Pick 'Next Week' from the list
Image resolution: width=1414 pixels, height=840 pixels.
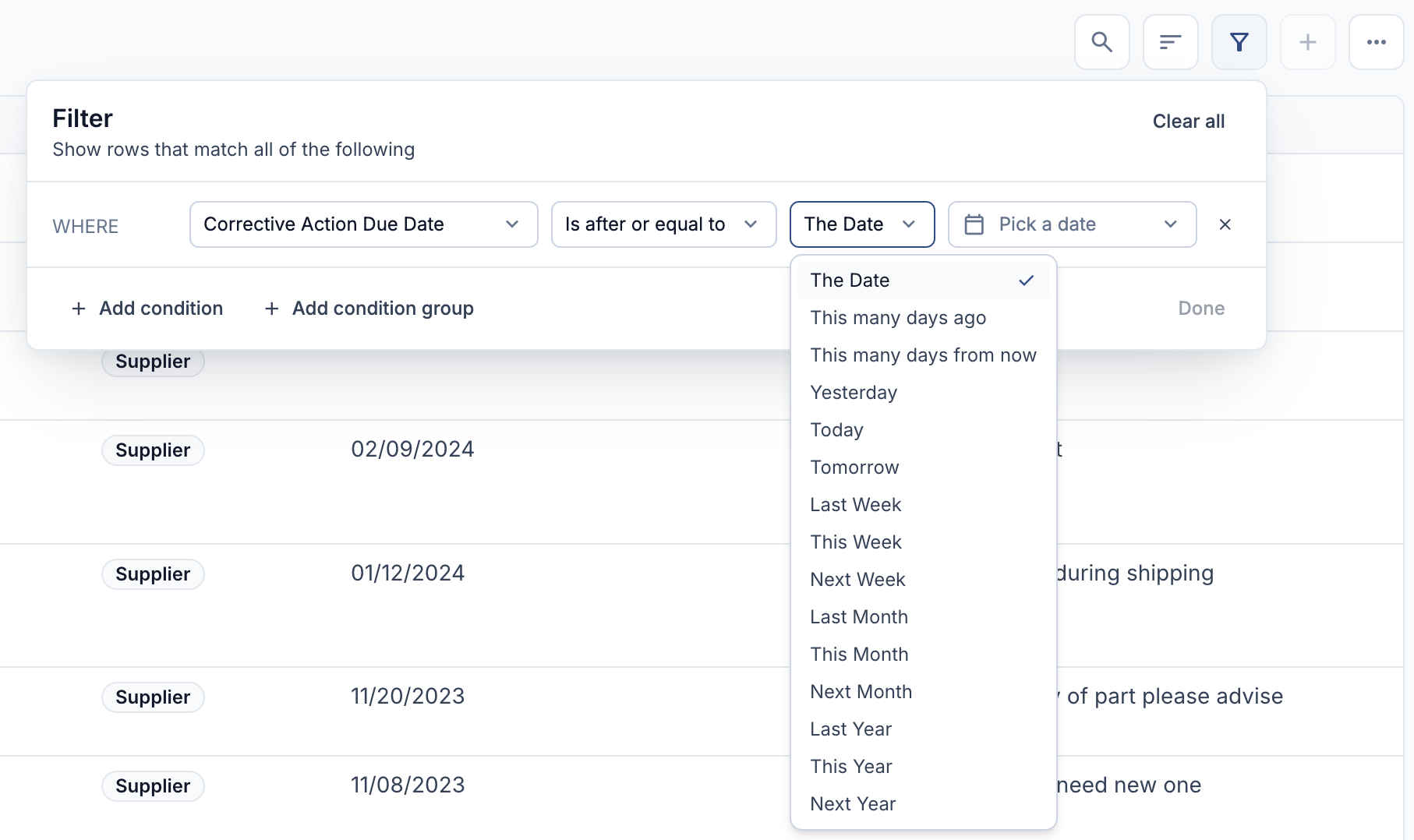(x=923, y=580)
